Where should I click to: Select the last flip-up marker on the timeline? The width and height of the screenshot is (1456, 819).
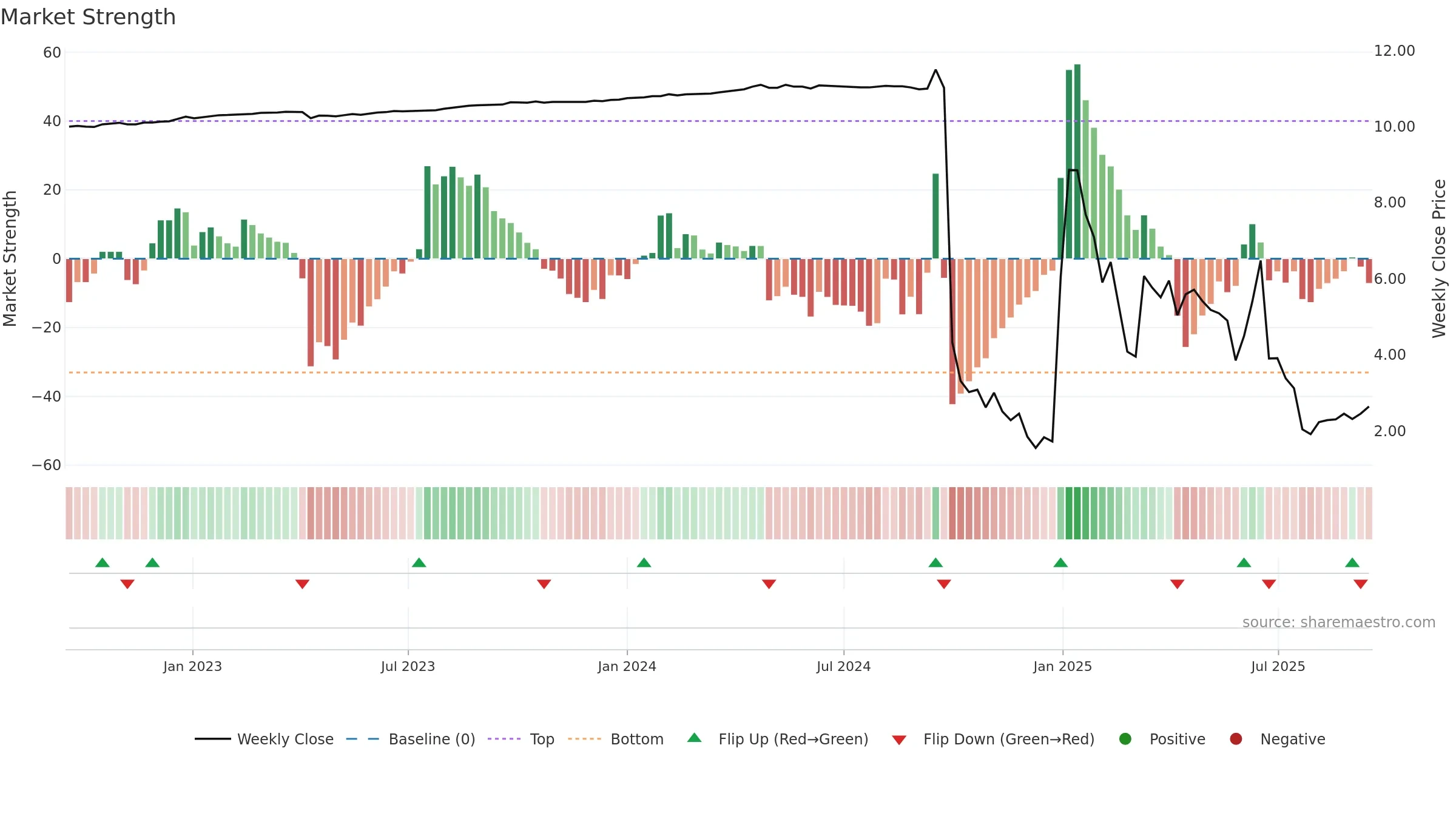(x=1352, y=562)
